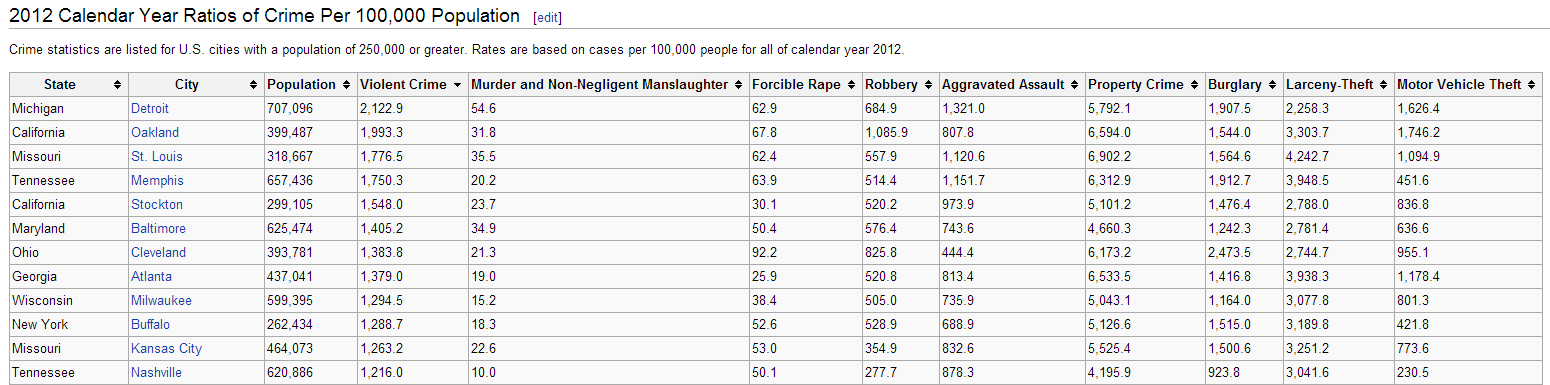
Task: Toggle Violent Crime descending sort arrow
Action: point(457,85)
